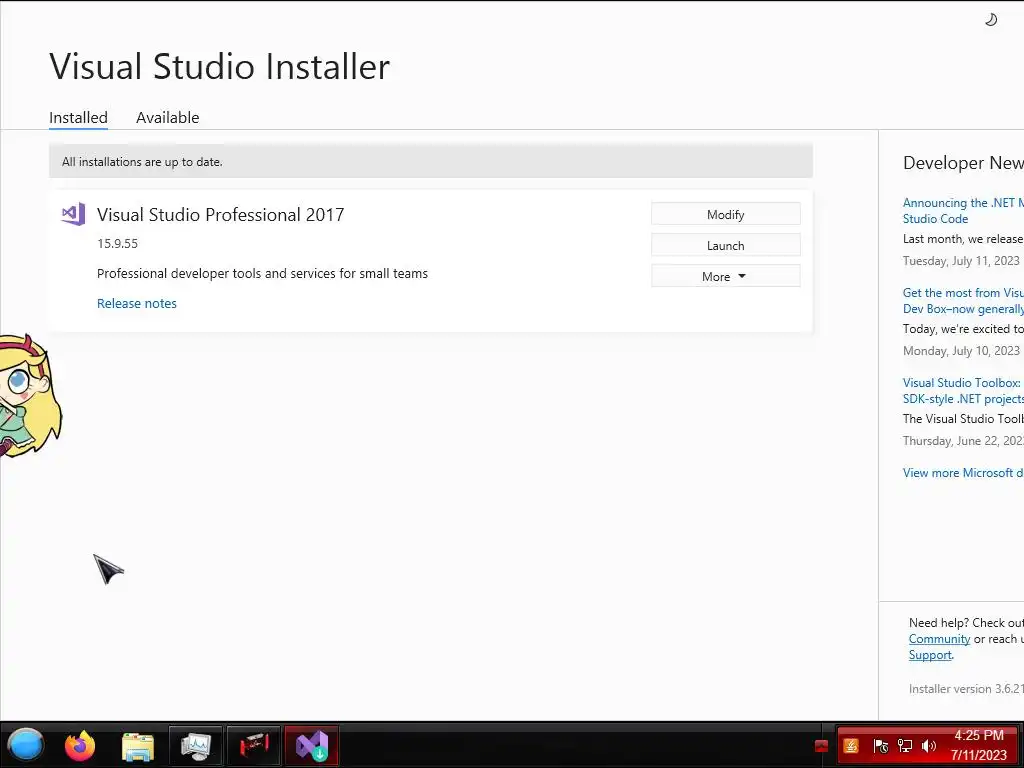
Task: Click the Modify button
Action: point(726,214)
